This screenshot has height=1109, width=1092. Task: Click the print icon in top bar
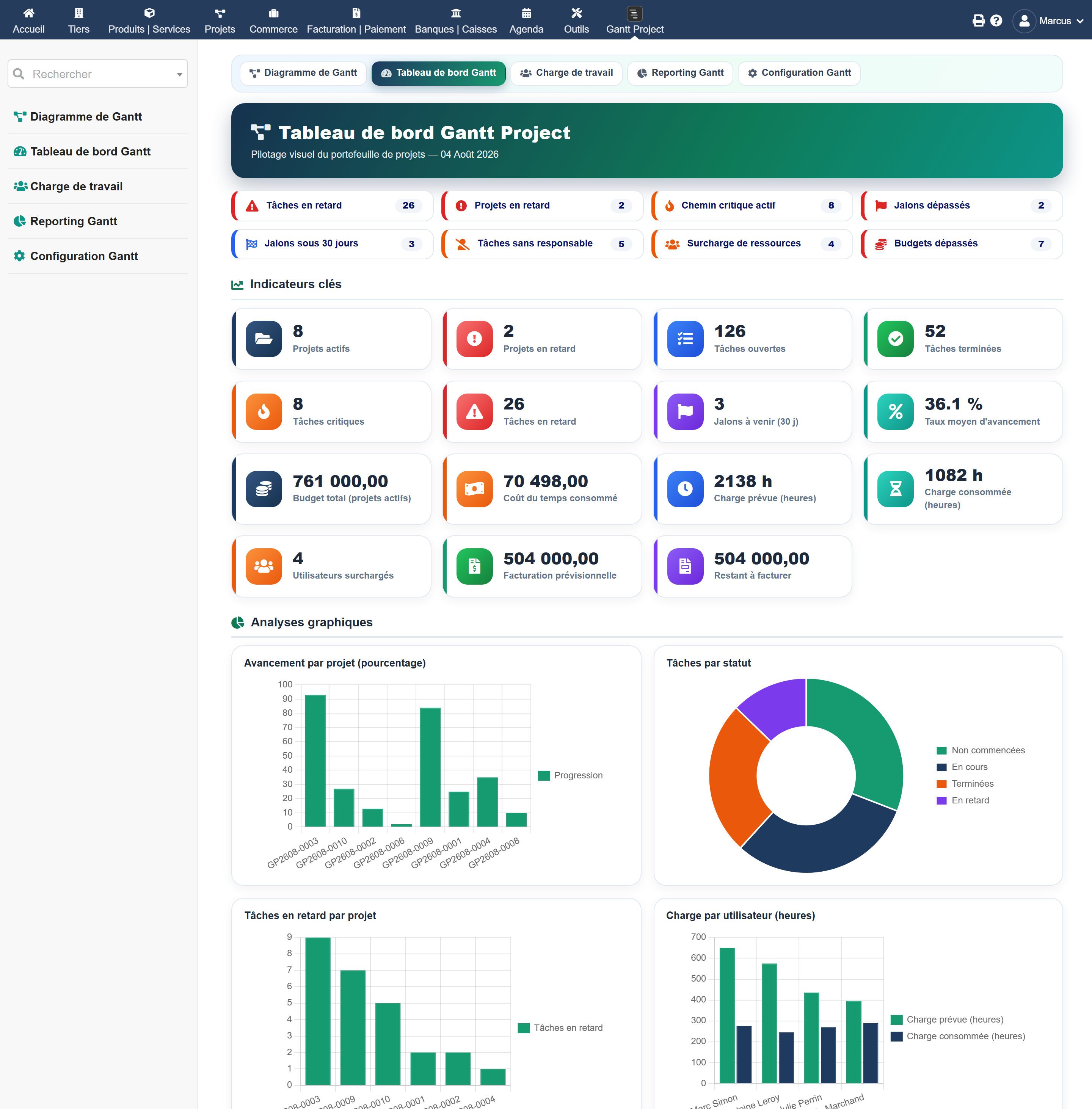(x=979, y=20)
